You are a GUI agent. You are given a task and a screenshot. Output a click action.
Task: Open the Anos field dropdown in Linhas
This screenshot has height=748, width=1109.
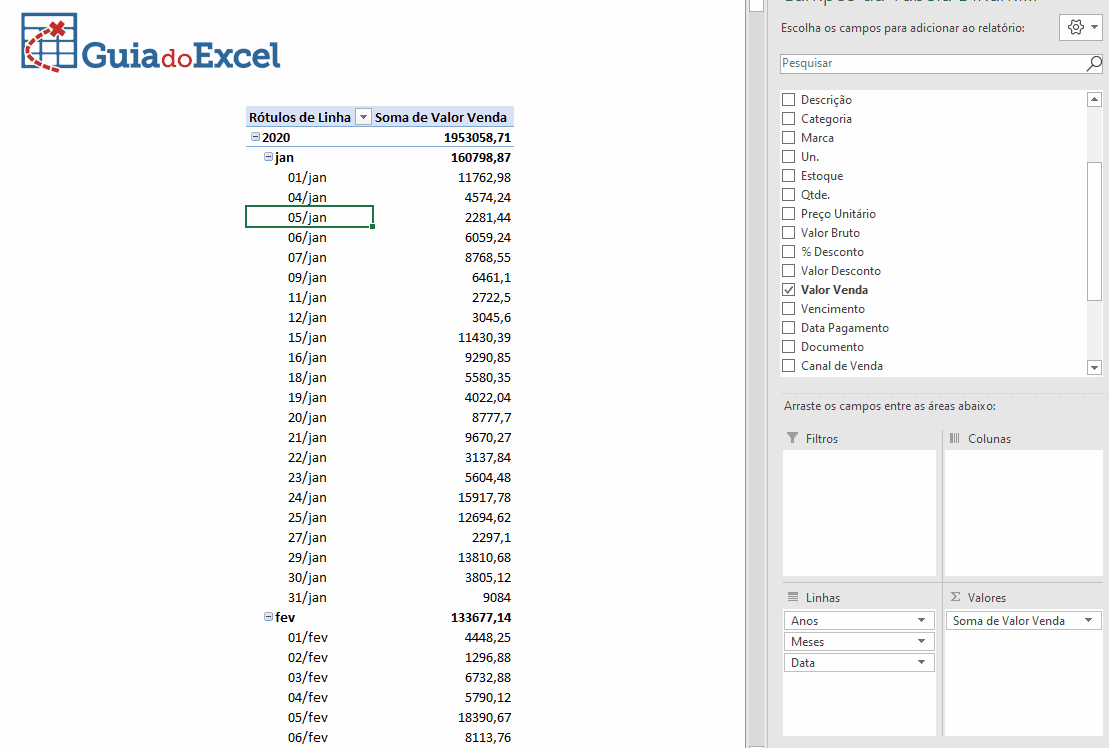point(920,621)
